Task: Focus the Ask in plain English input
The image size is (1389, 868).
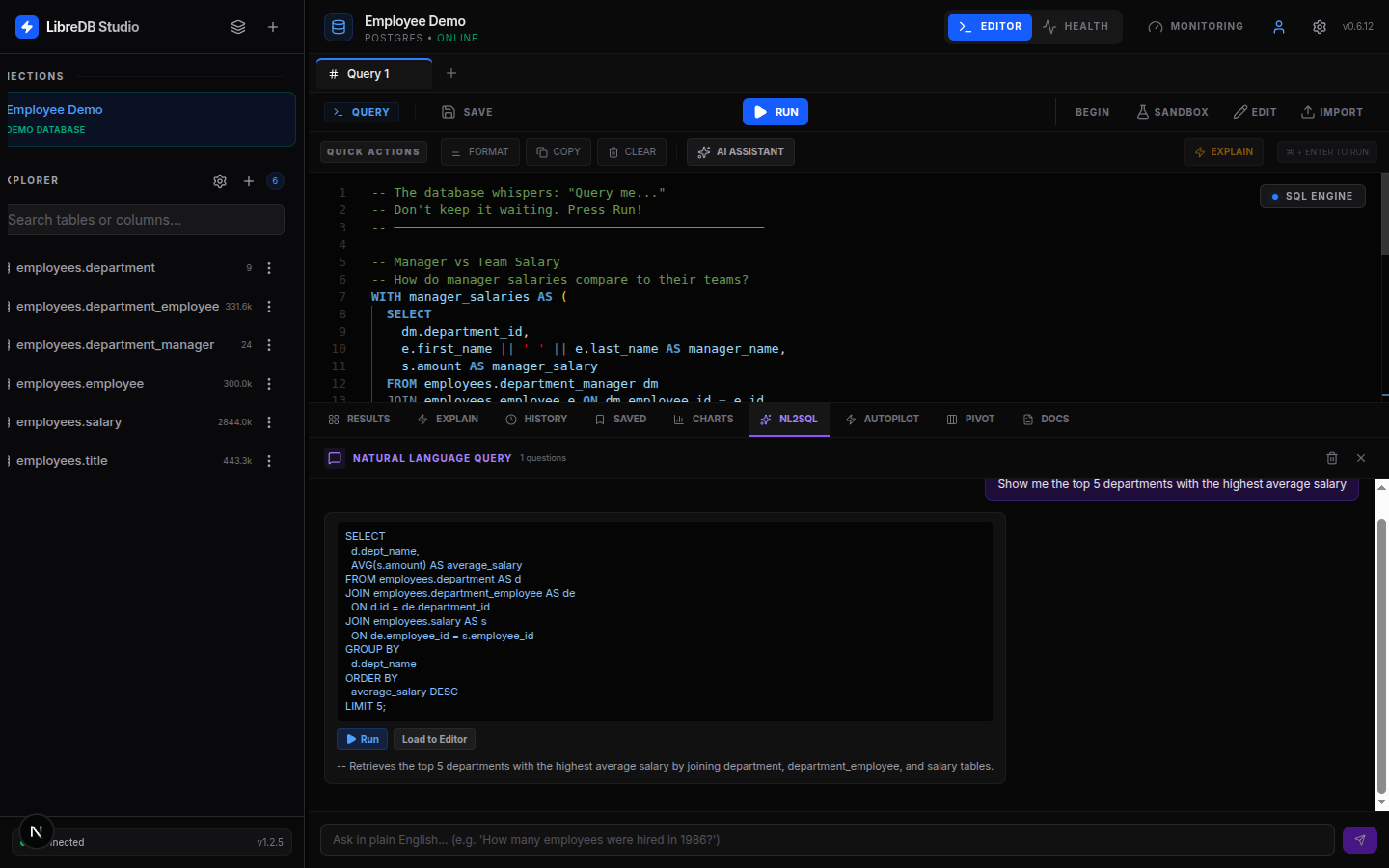Action: [x=827, y=840]
